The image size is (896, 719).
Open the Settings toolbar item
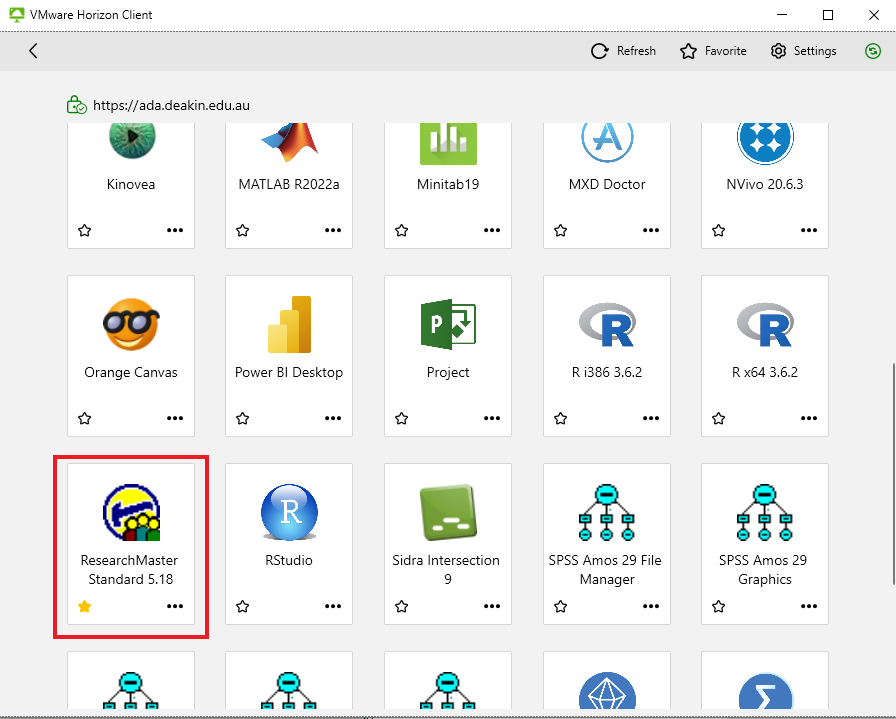(x=803, y=51)
